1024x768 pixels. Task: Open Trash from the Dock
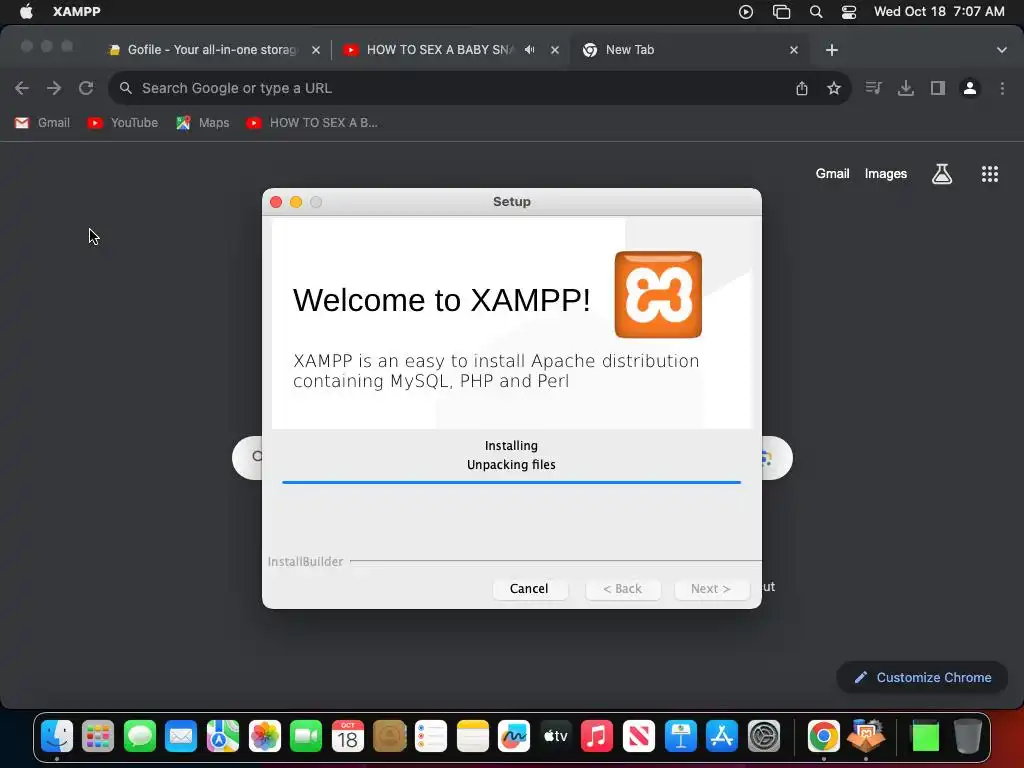pyautogui.click(x=967, y=737)
